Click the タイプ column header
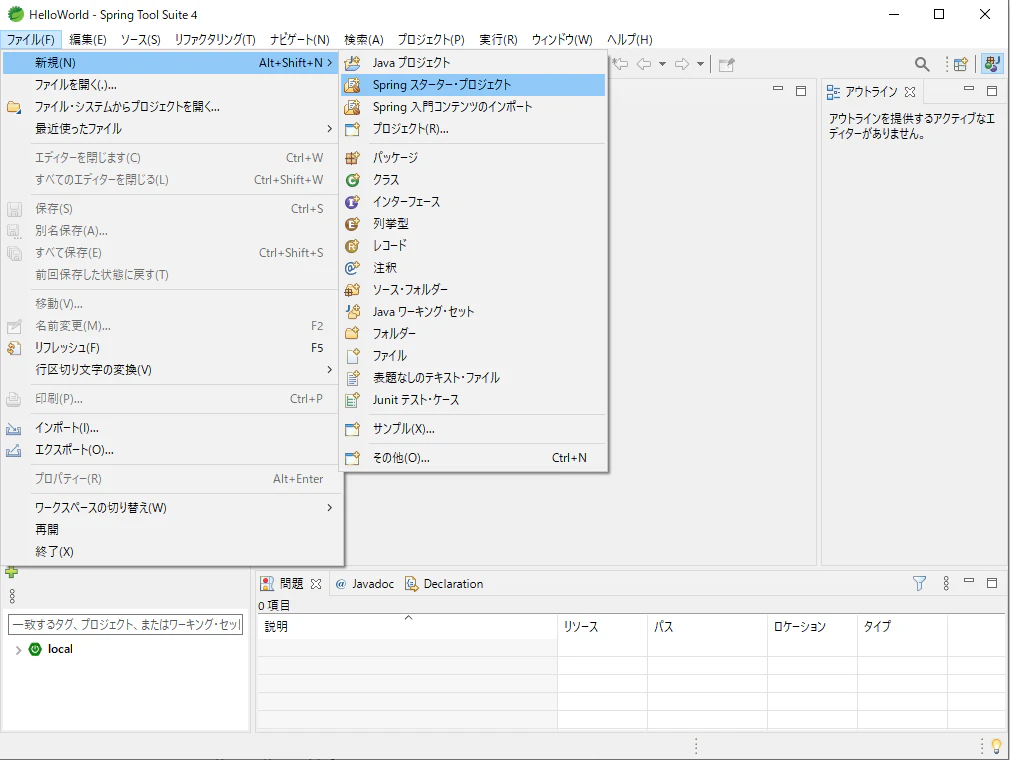The width and height of the screenshot is (1010, 760). pos(902,626)
